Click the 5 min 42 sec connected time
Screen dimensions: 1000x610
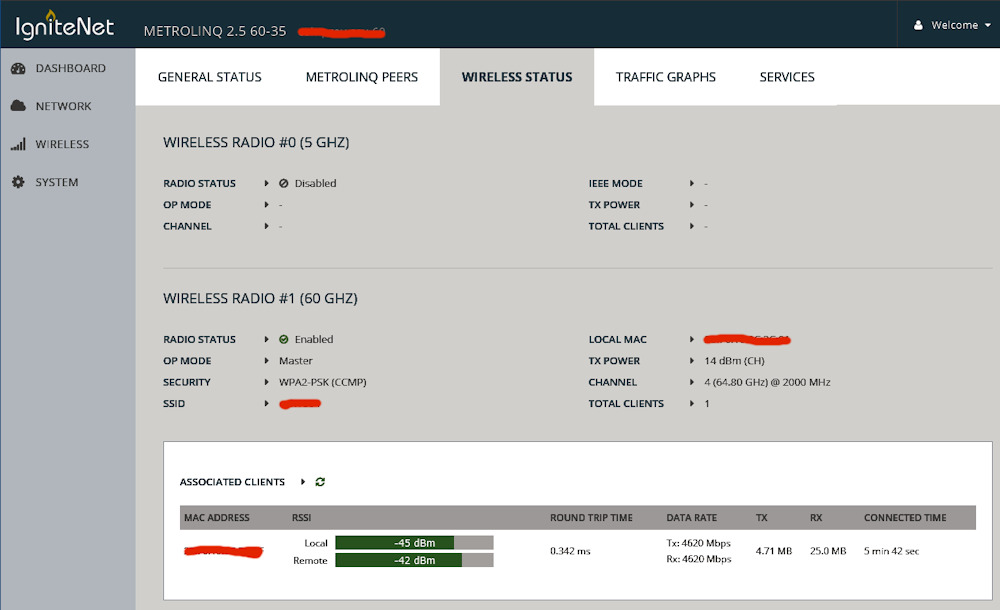[892, 551]
